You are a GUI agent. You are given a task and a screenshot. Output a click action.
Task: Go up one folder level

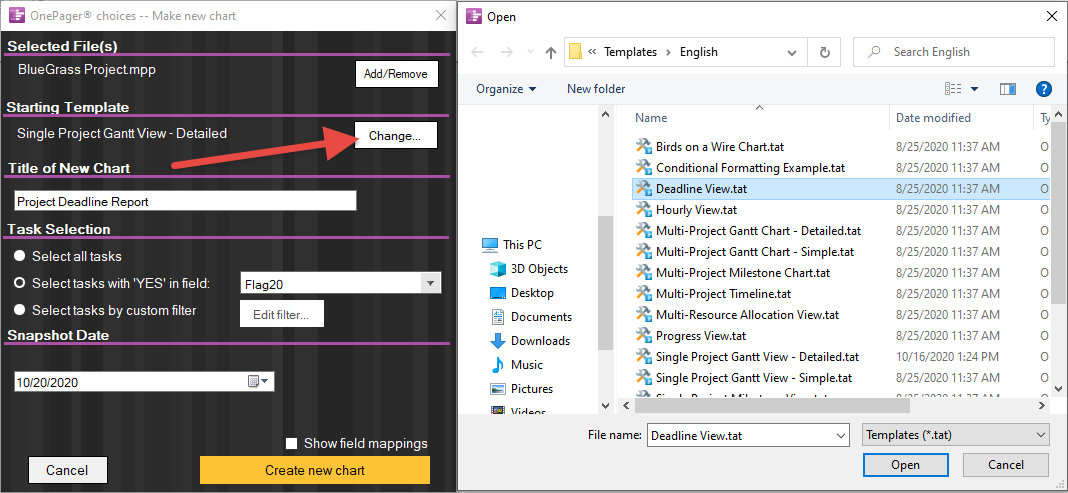551,52
